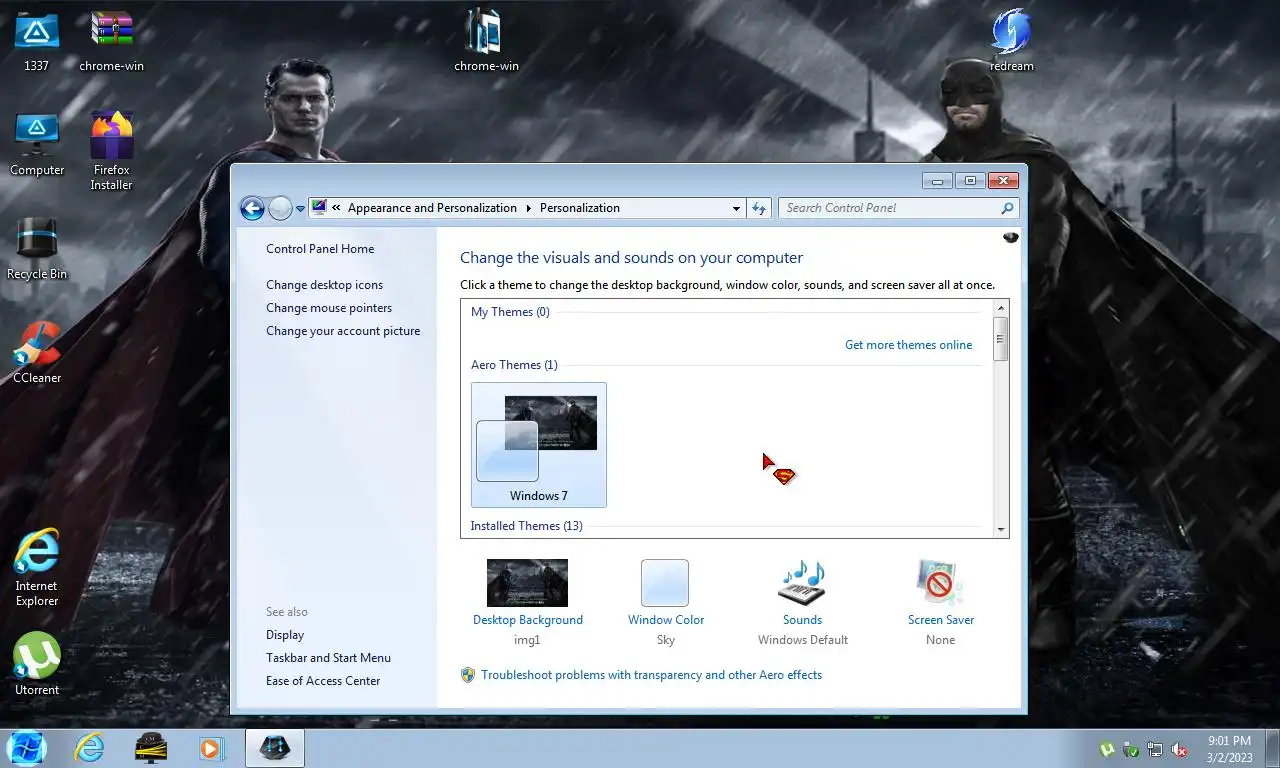Open Taskbar and Start Menu link
The image size is (1280, 768).
point(328,658)
